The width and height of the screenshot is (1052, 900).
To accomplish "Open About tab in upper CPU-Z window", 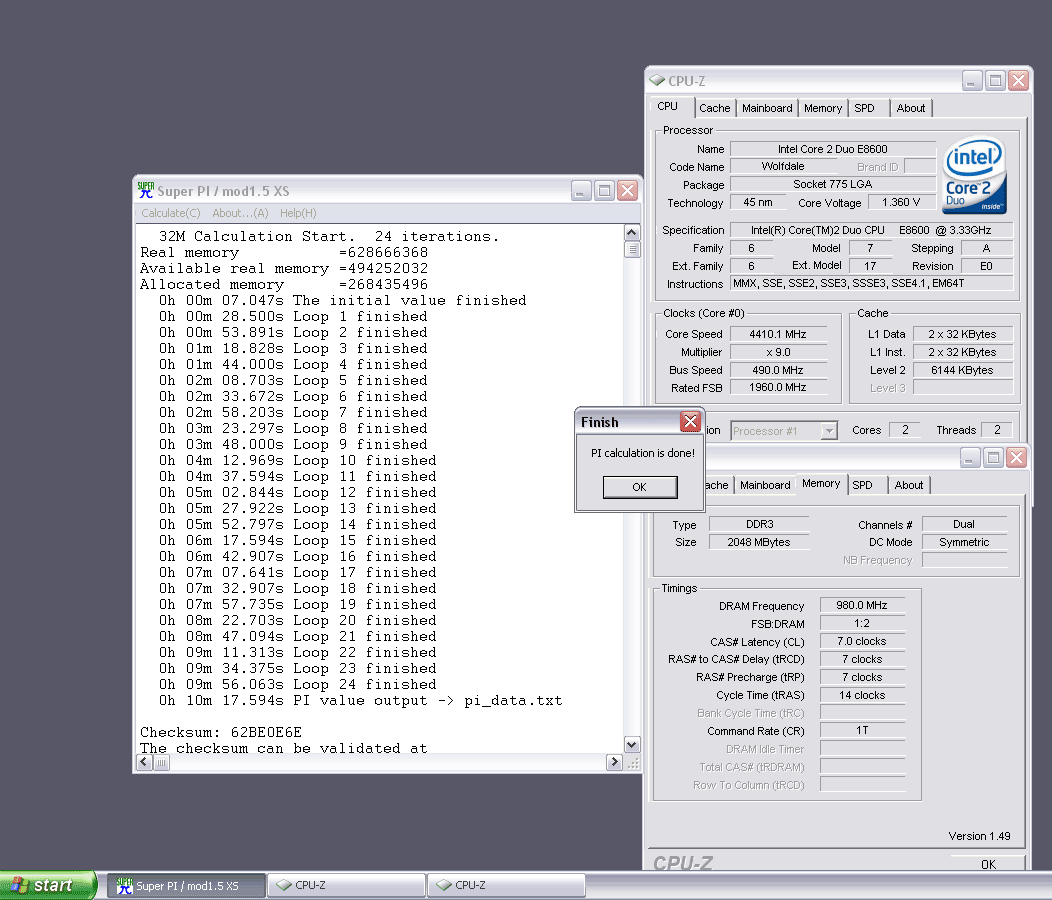I will click(910, 108).
